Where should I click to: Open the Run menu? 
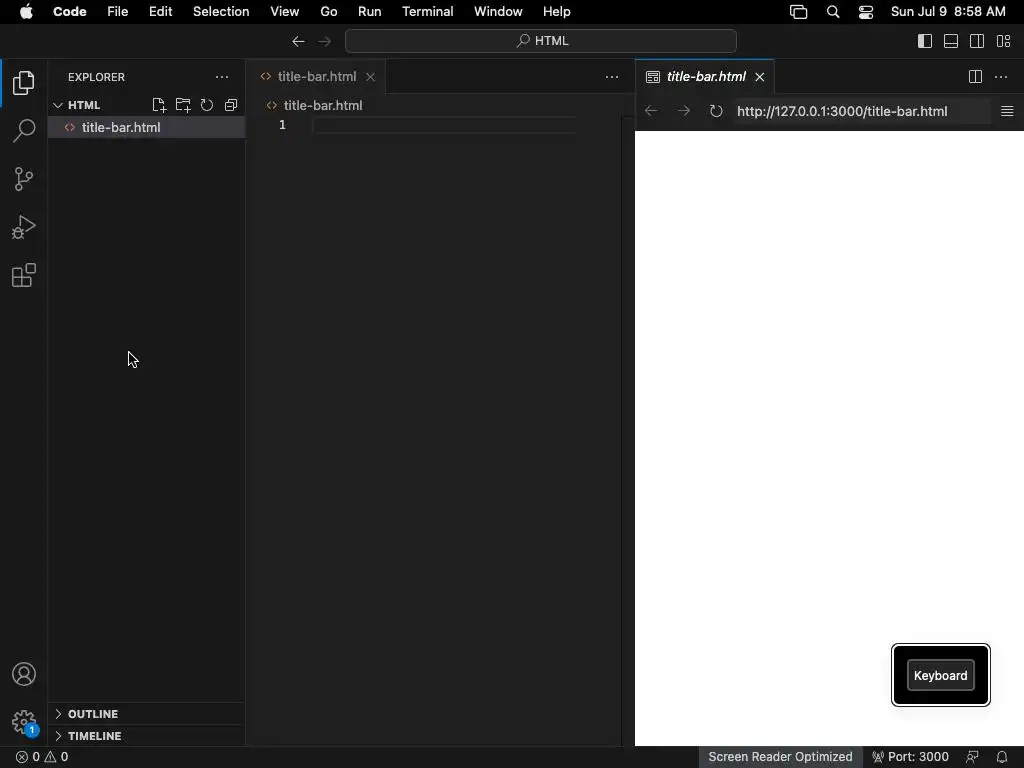click(x=370, y=12)
